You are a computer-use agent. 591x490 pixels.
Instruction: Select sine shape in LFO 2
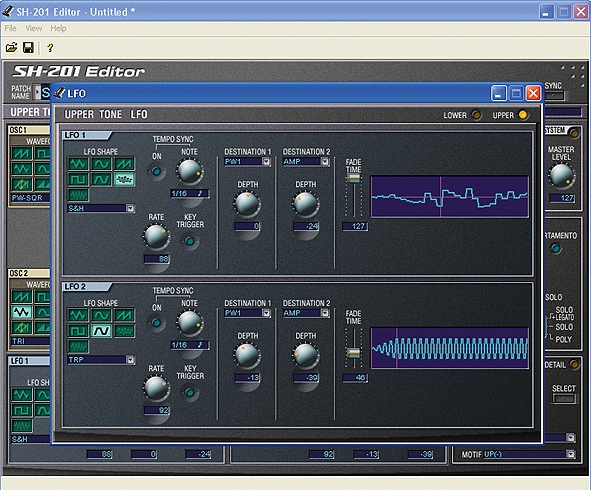pyautogui.click(x=101, y=315)
